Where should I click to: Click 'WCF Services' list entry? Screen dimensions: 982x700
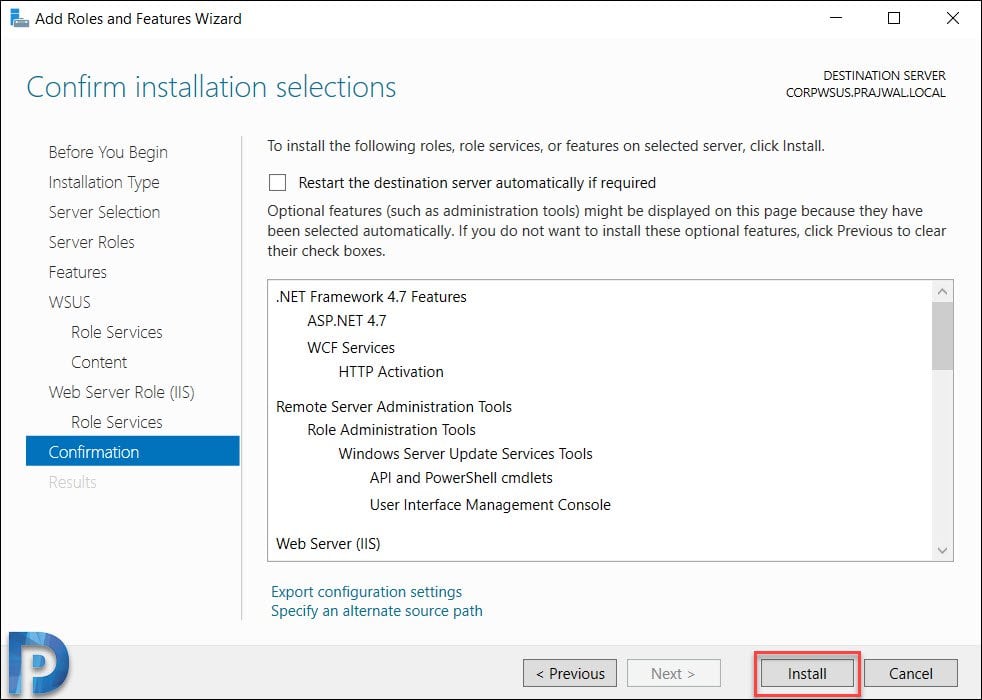pyautogui.click(x=351, y=347)
